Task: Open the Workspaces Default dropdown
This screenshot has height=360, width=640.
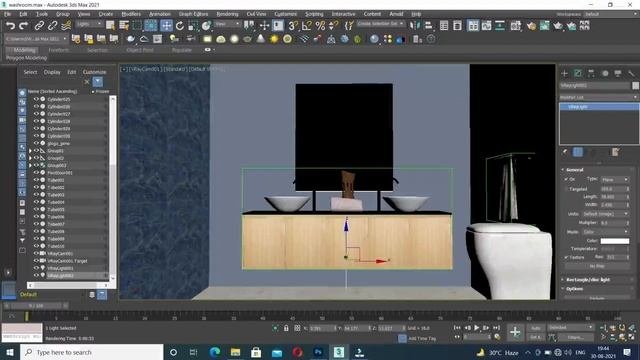Action: (610, 14)
